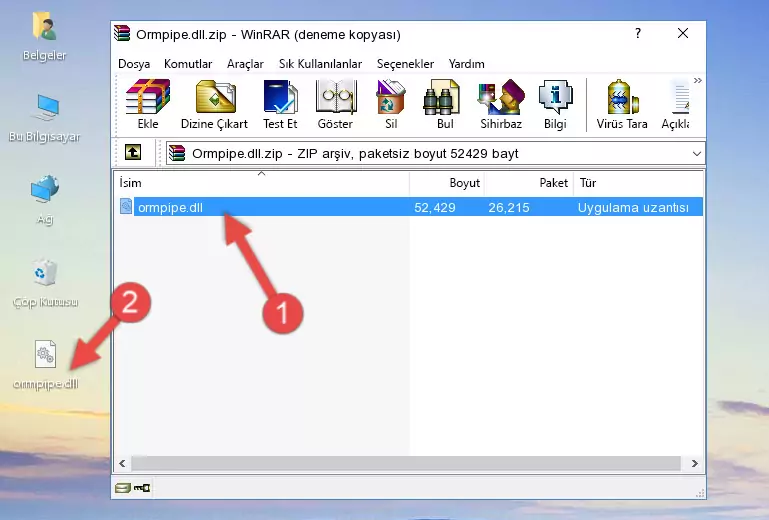Click the ormpipe.dll file icon in list
Viewport: 769px width, 520px height.
(x=126, y=207)
